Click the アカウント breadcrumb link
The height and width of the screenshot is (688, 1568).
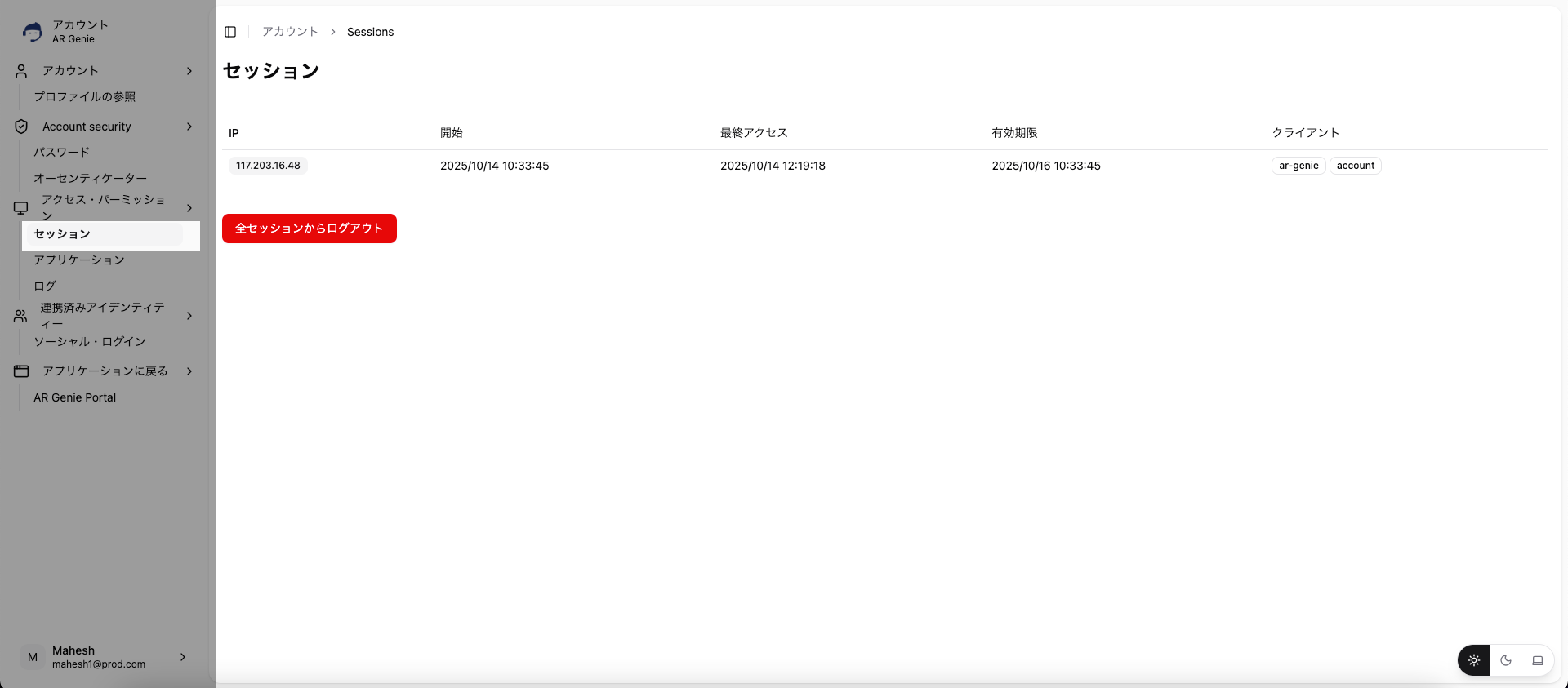(x=290, y=32)
